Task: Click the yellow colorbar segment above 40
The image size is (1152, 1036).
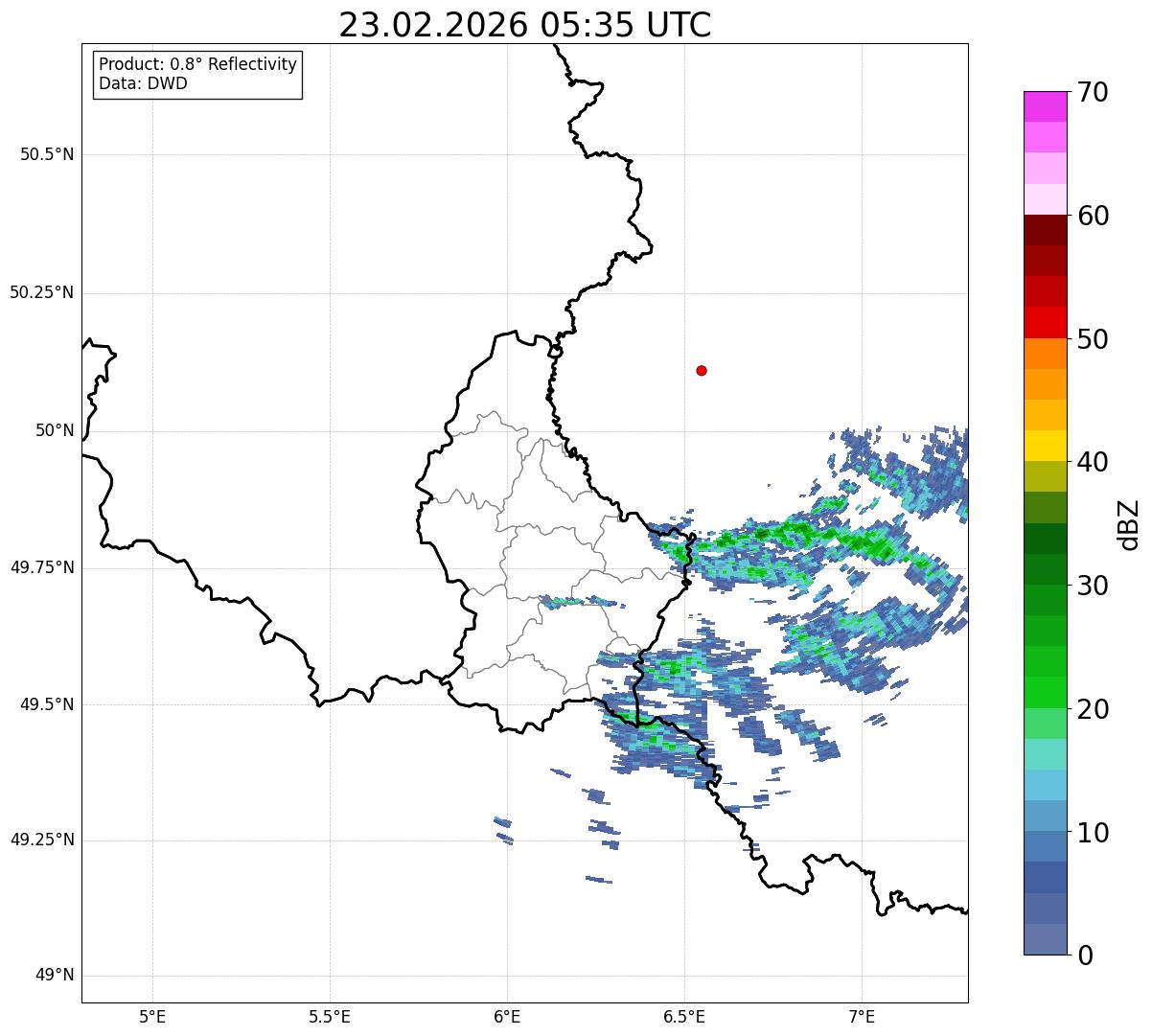Action: coord(1045,446)
